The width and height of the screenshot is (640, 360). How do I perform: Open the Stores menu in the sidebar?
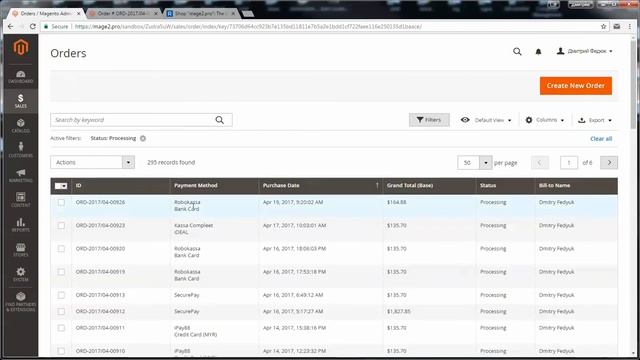coord(21,250)
